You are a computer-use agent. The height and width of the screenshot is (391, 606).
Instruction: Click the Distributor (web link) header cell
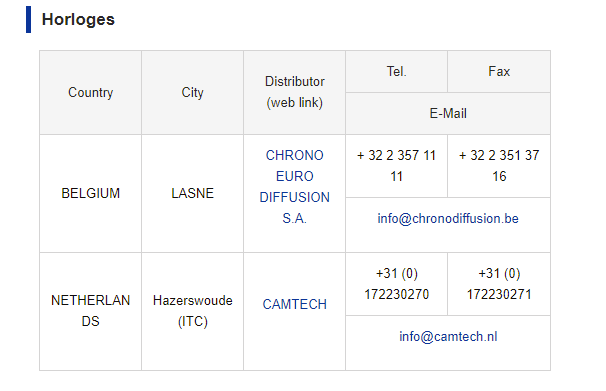[x=294, y=92]
